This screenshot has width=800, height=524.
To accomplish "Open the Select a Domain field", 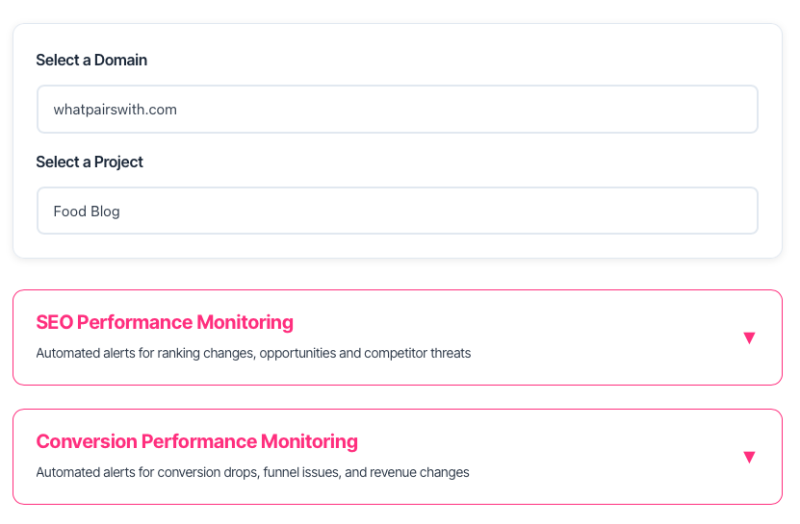I will coord(397,109).
